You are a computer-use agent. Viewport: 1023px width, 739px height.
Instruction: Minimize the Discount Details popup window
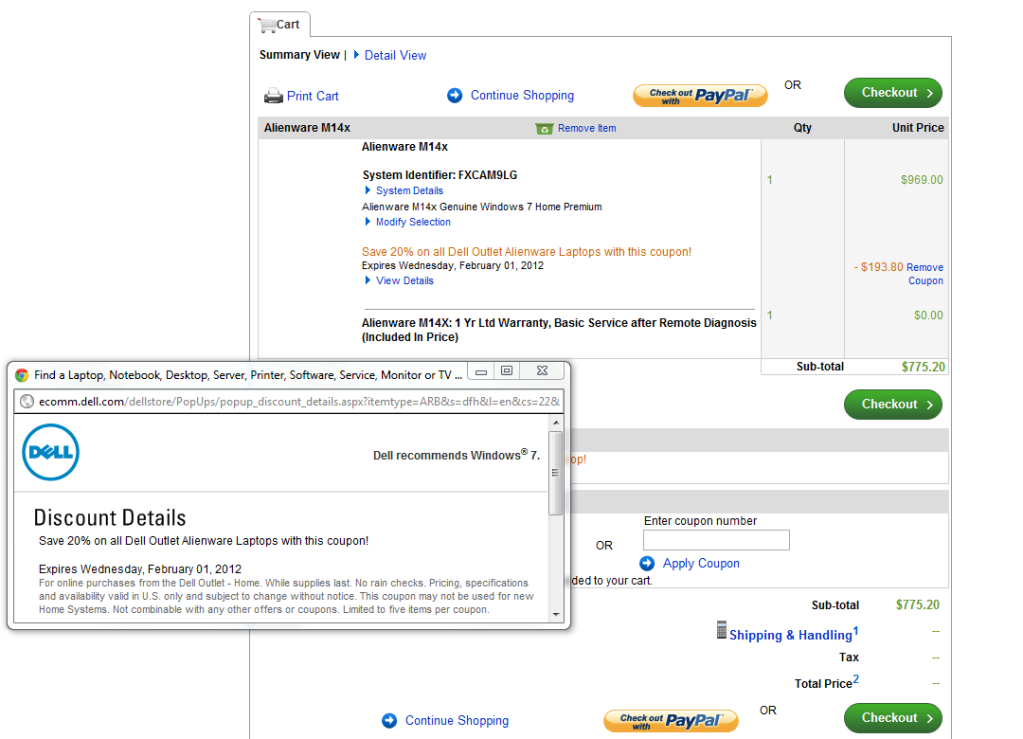pyautogui.click(x=481, y=371)
